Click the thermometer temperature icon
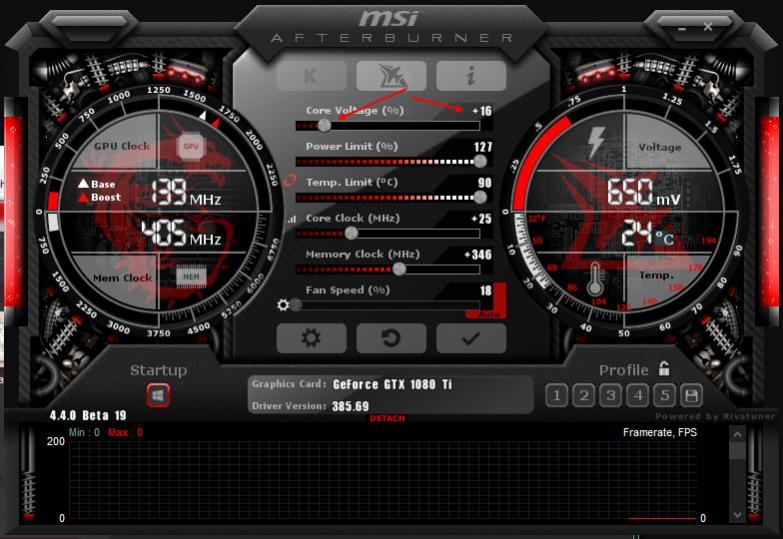 coord(594,279)
